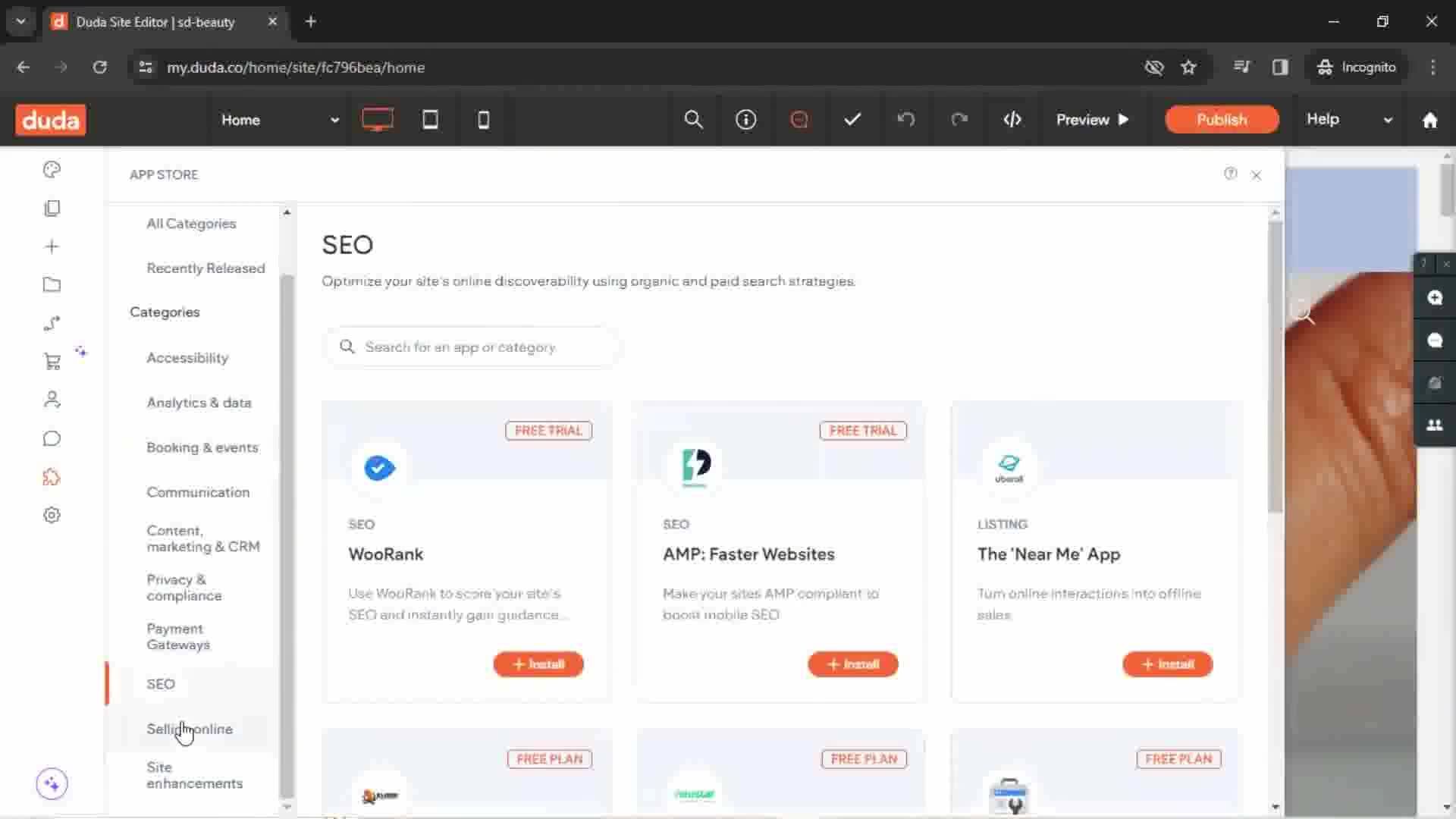Switch to mobile device view
Viewport: 1456px width, 819px height.
(x=483, y=120)
